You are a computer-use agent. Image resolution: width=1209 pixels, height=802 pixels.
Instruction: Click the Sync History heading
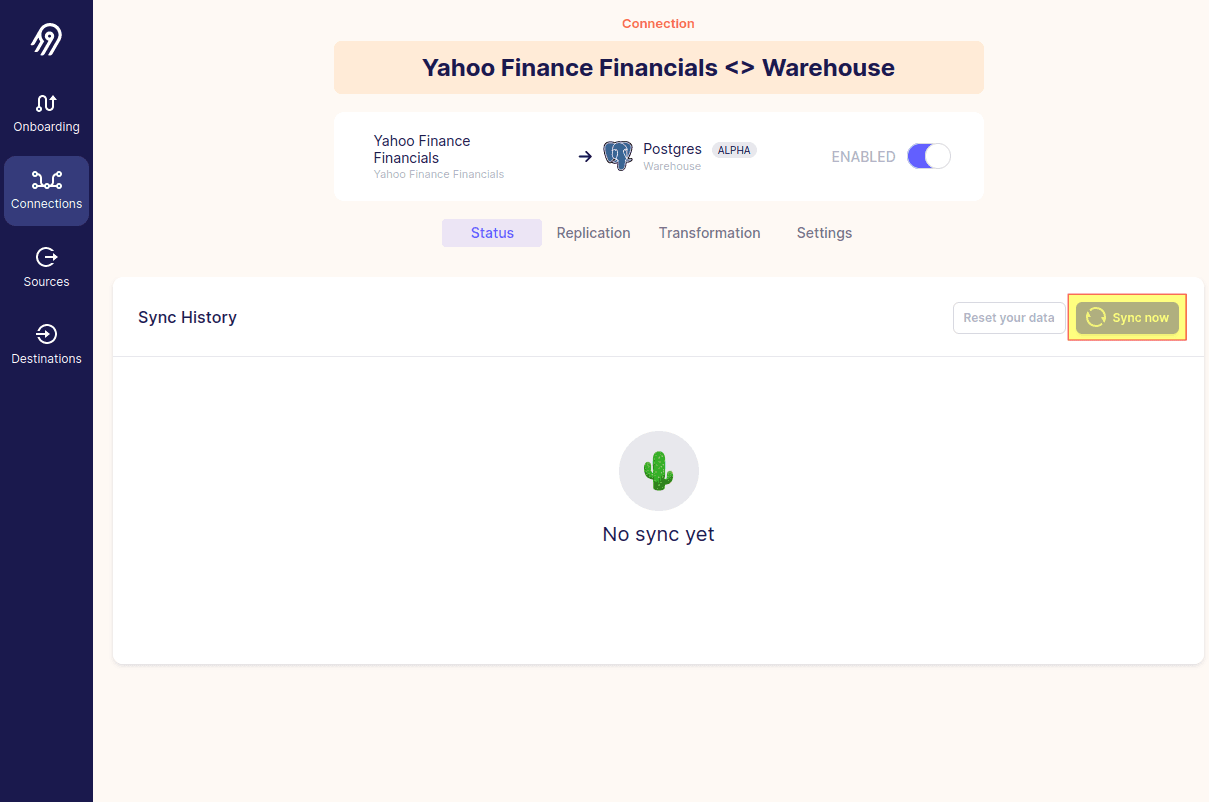pos(187,317)
